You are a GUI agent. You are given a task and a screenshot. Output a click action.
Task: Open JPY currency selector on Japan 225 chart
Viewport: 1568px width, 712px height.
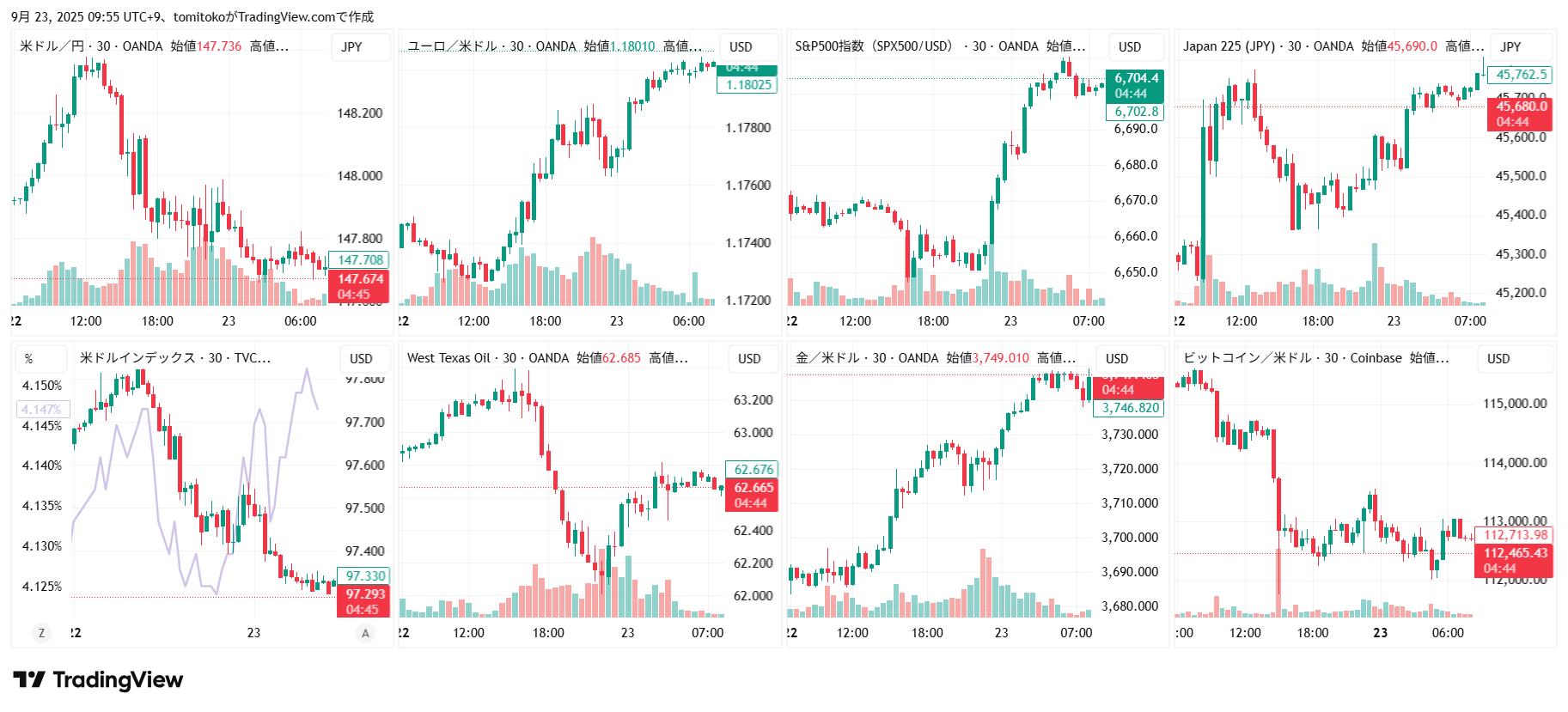click(x=1510, y=47)
